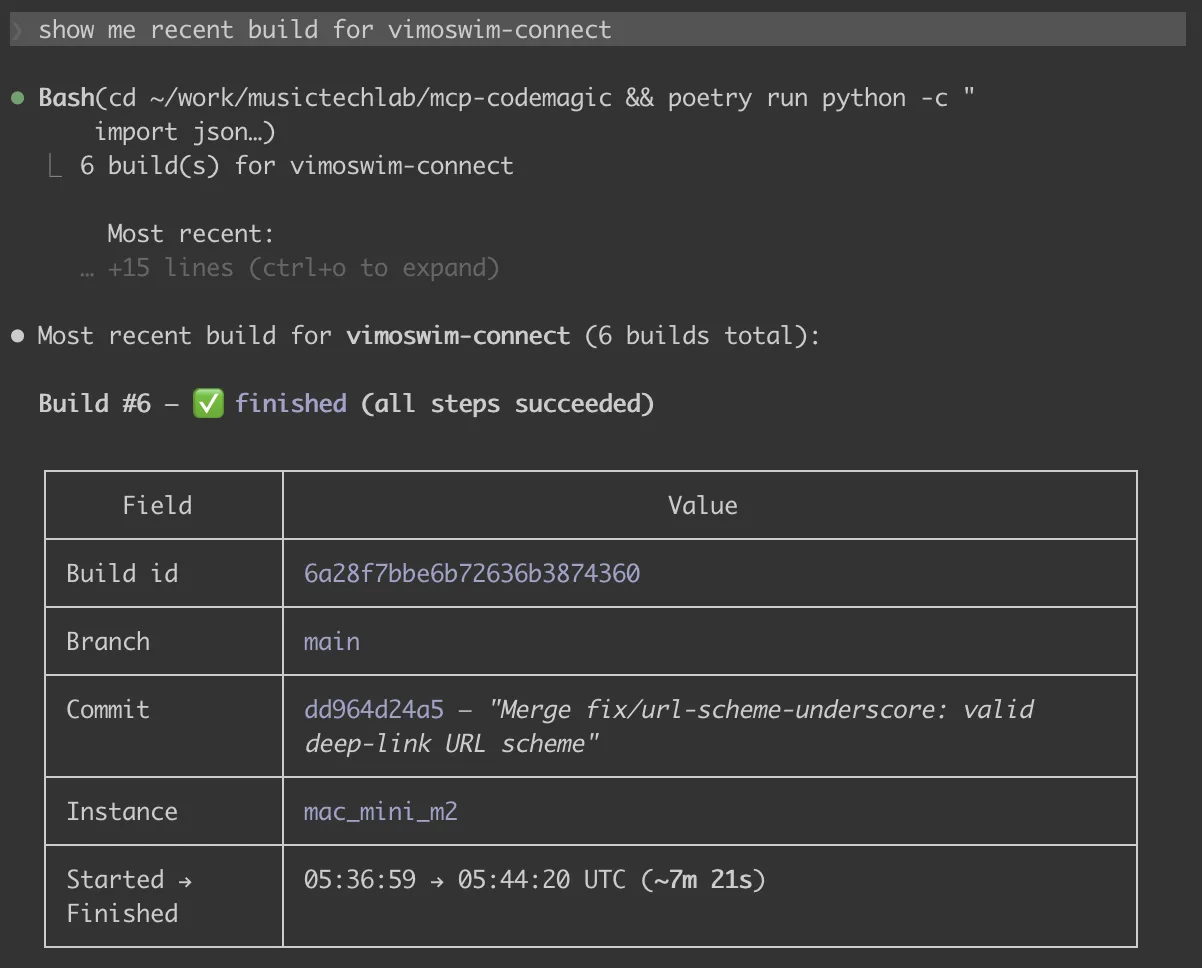Screen dimensions: 1202x968
Task: Click the '05:36:59 → 05:44:20 UTC' time value
Action: point(465,879)
